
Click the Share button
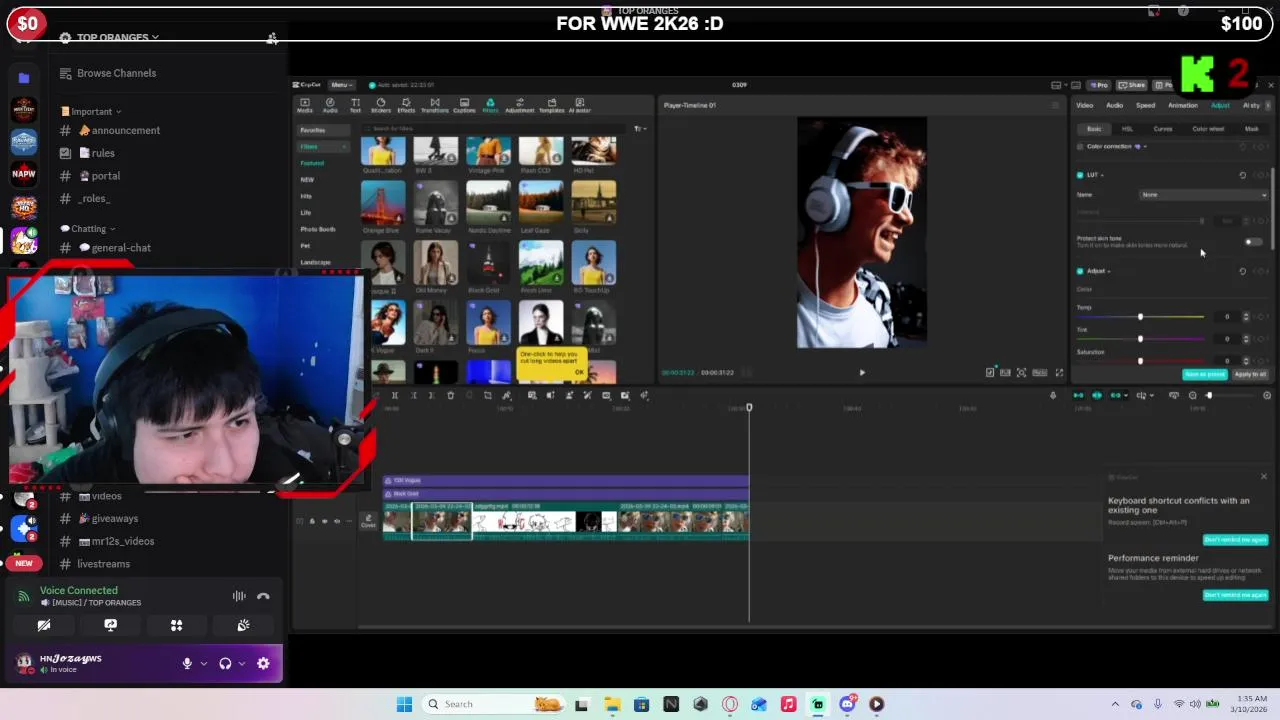1131,85
